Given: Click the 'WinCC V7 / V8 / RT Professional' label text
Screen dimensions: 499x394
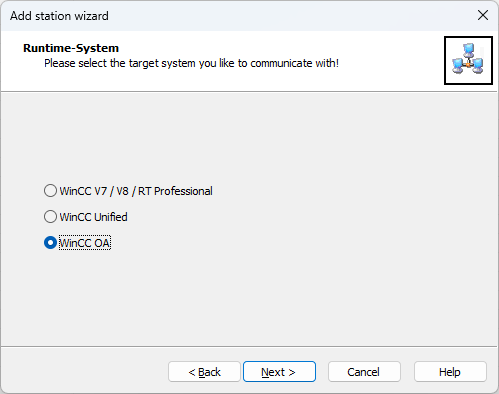Looking at the screenshot, I should click(136, 191).
